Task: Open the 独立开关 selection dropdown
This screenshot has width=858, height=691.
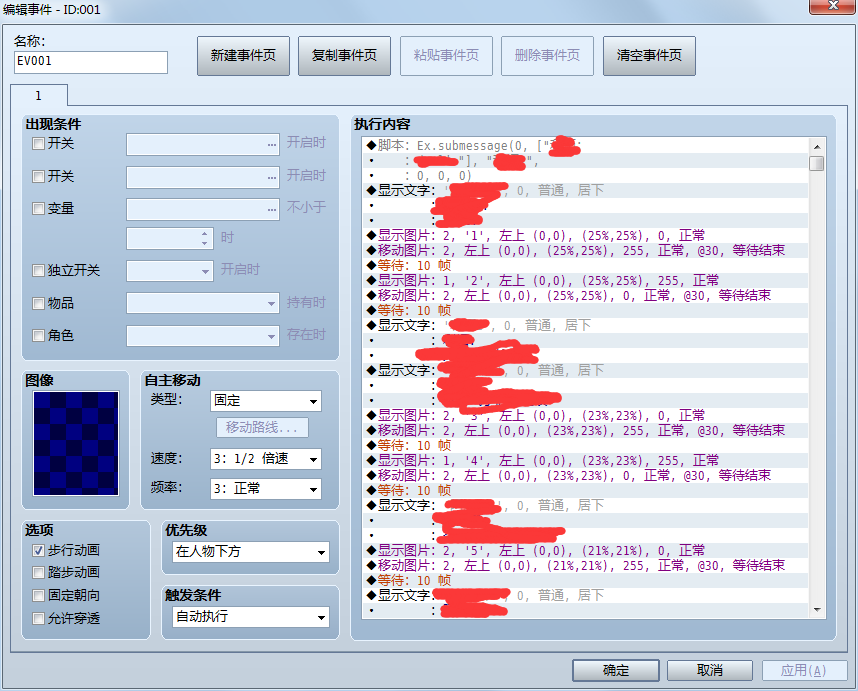Action: [170, 271]
